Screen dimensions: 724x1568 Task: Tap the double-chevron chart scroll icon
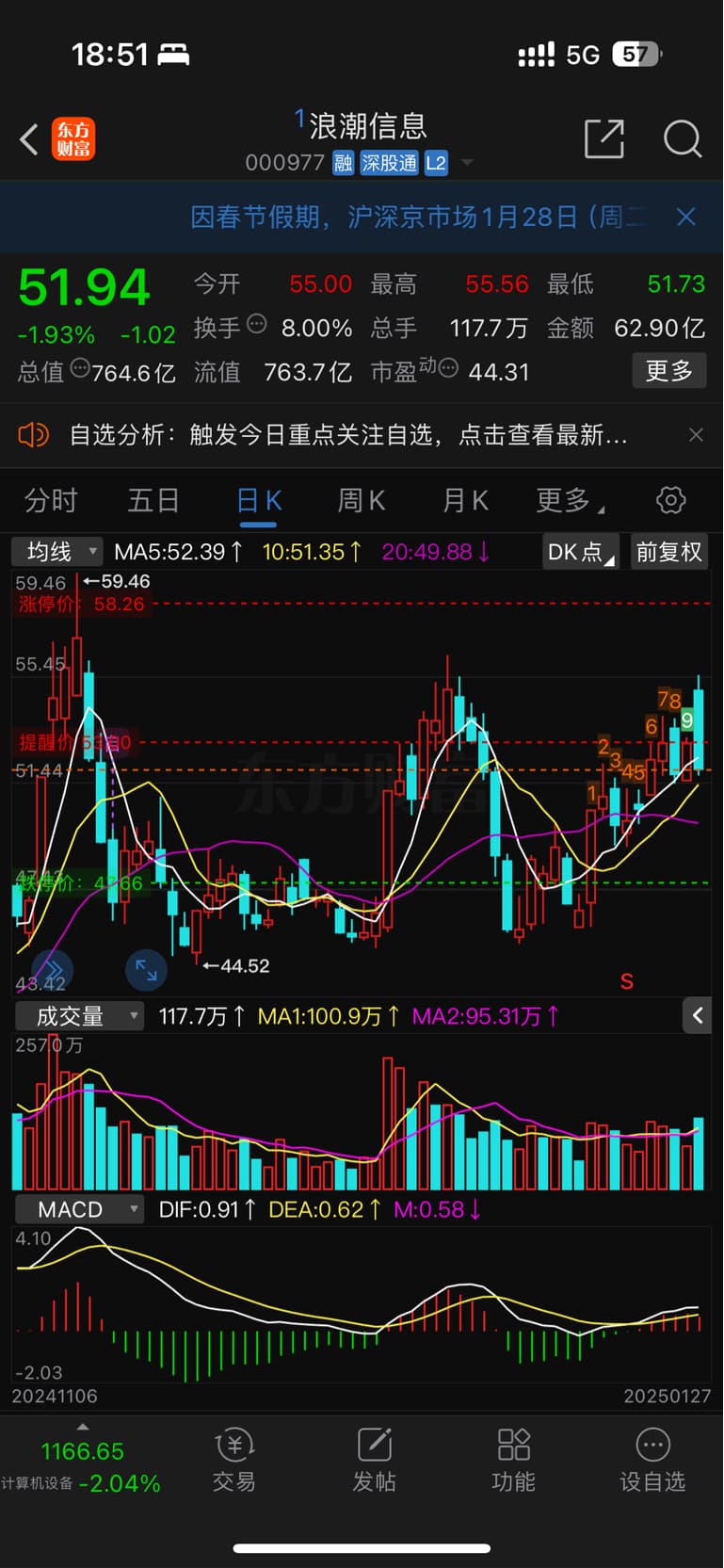click(53, 969)
